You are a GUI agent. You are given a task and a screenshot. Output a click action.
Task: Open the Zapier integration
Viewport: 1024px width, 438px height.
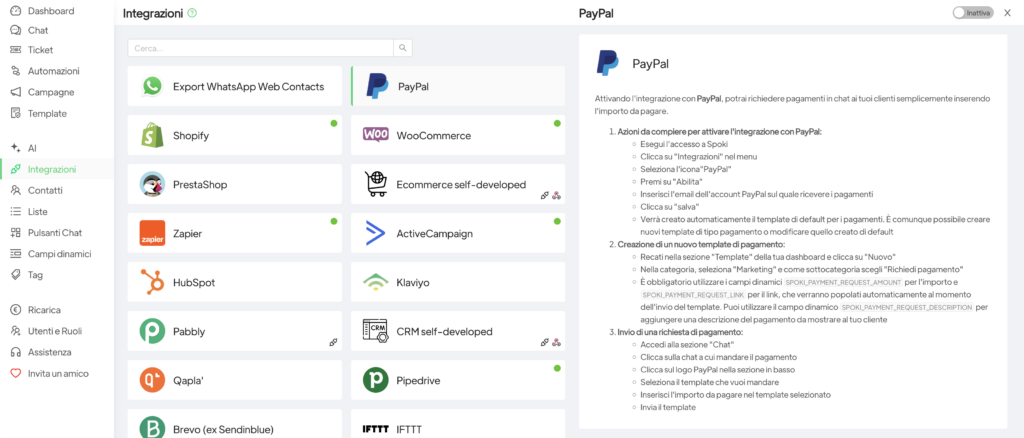pyautogui.click(x=235, y=234)
